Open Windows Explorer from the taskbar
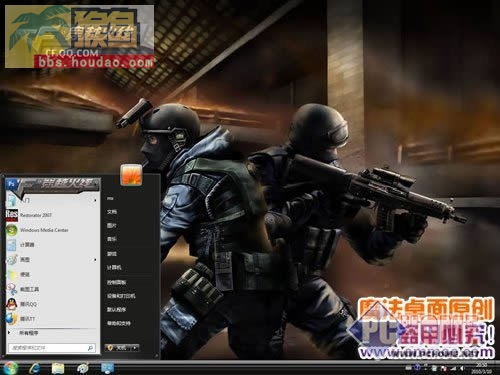 (58, 368)
